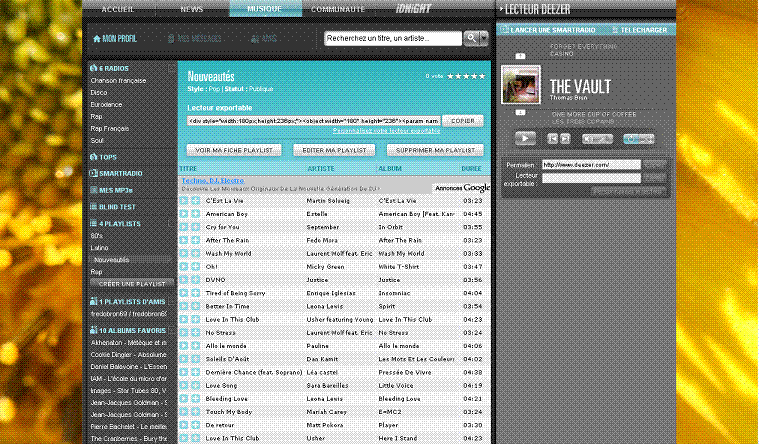Image resolution: width=759 pixels, height=444 pixels.
Task: Click the exportable embed code field
Action: (x=314, y=121)
